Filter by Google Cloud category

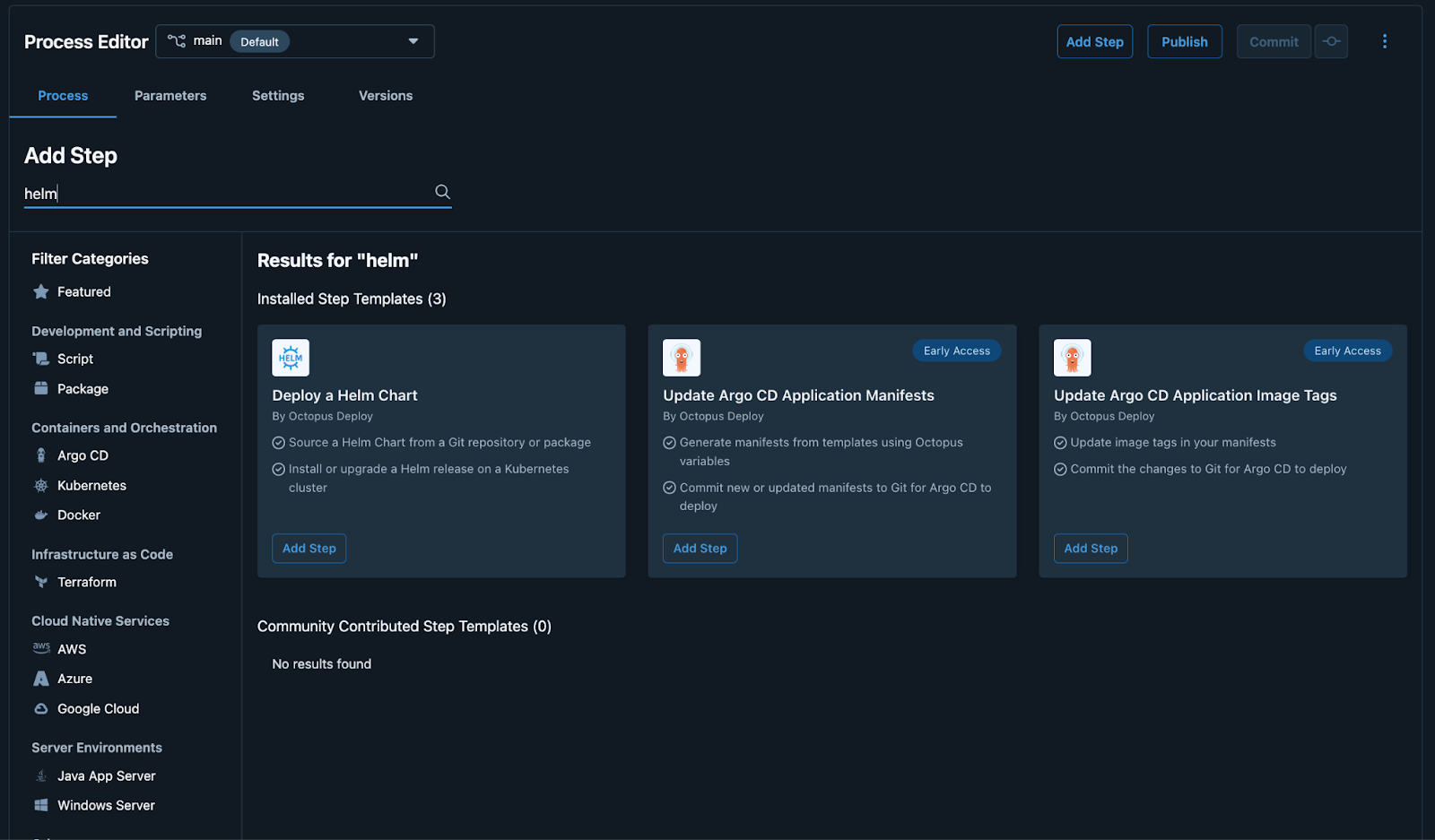[99, 708]
